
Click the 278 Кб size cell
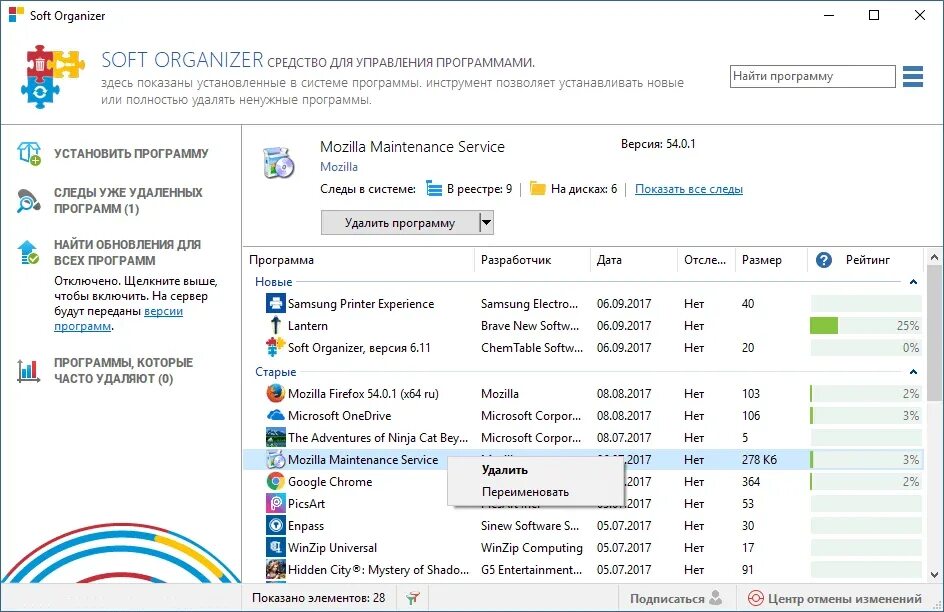(x=759, y=460)
